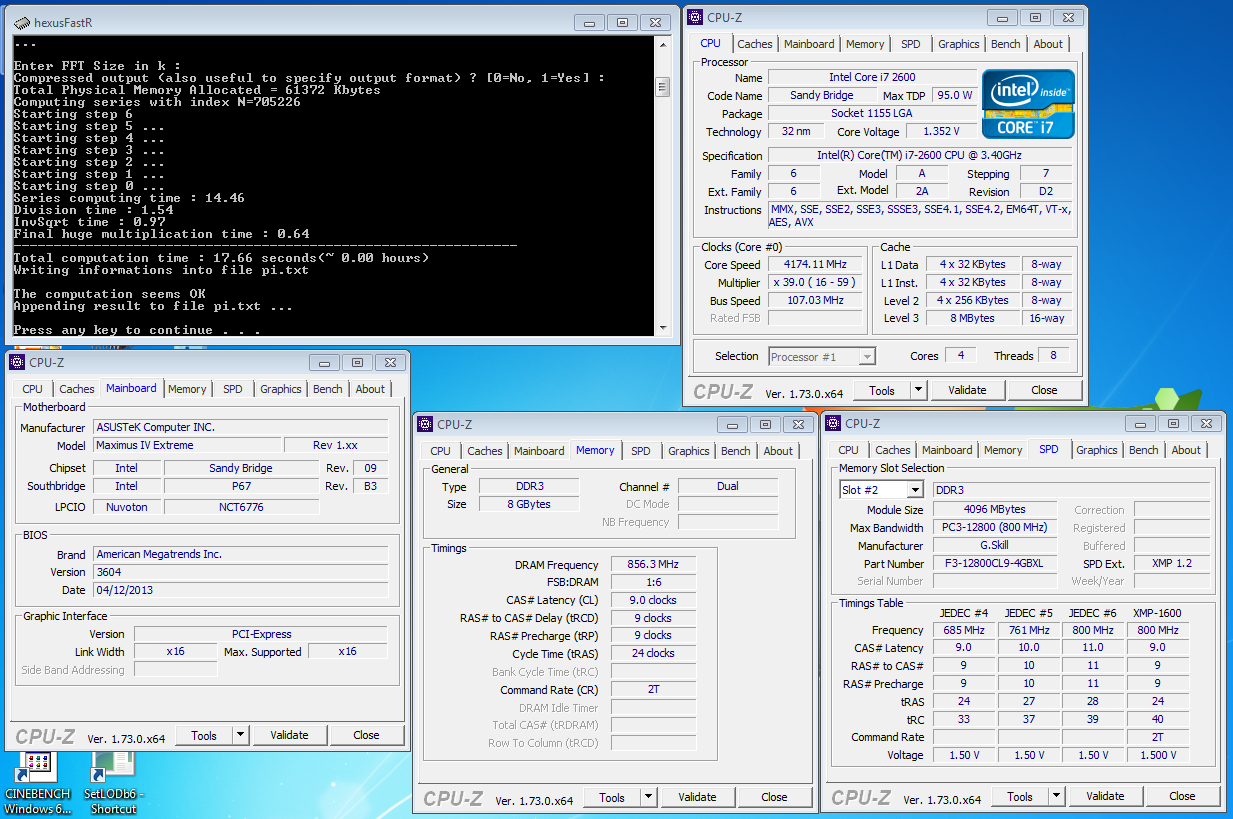The height and width of the screenshot is (819, 1233).
Task: Click SPD Ext. value XMP 1.2
Action: point(1171,563)
